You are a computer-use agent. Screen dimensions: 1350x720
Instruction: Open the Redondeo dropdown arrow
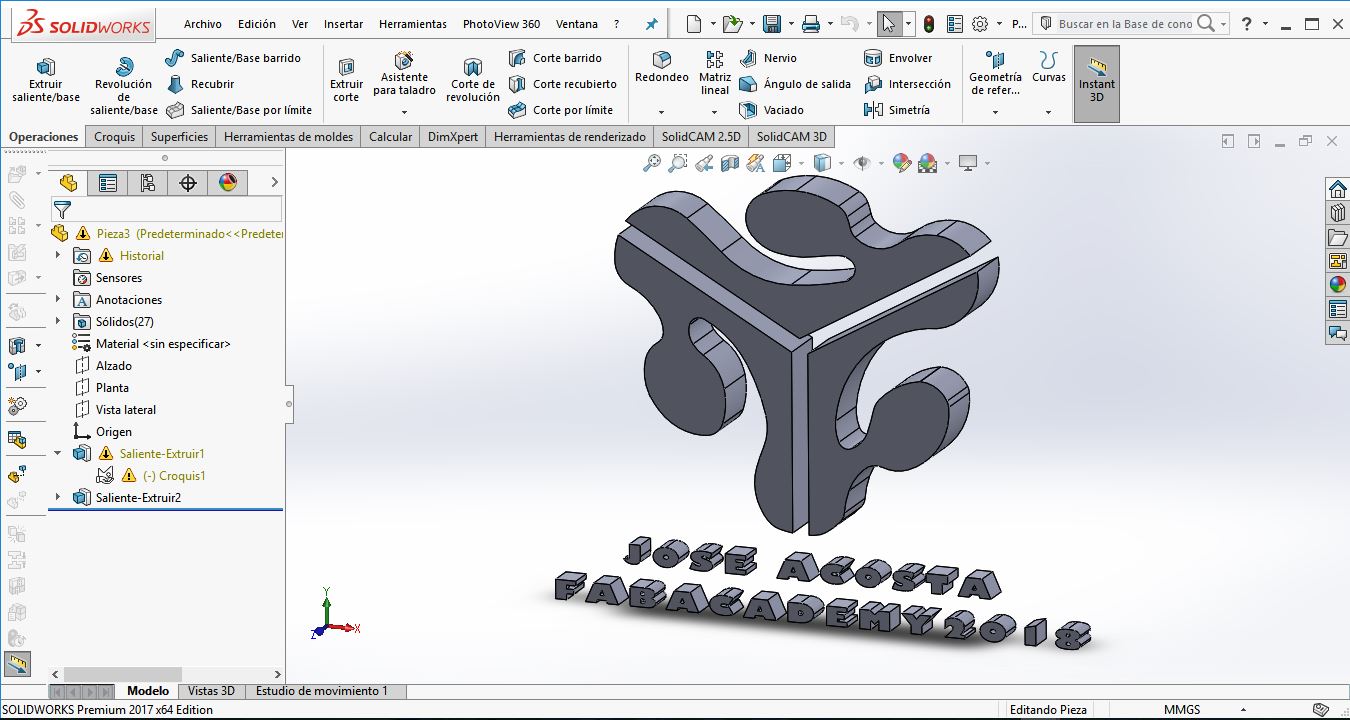[662, 112]
